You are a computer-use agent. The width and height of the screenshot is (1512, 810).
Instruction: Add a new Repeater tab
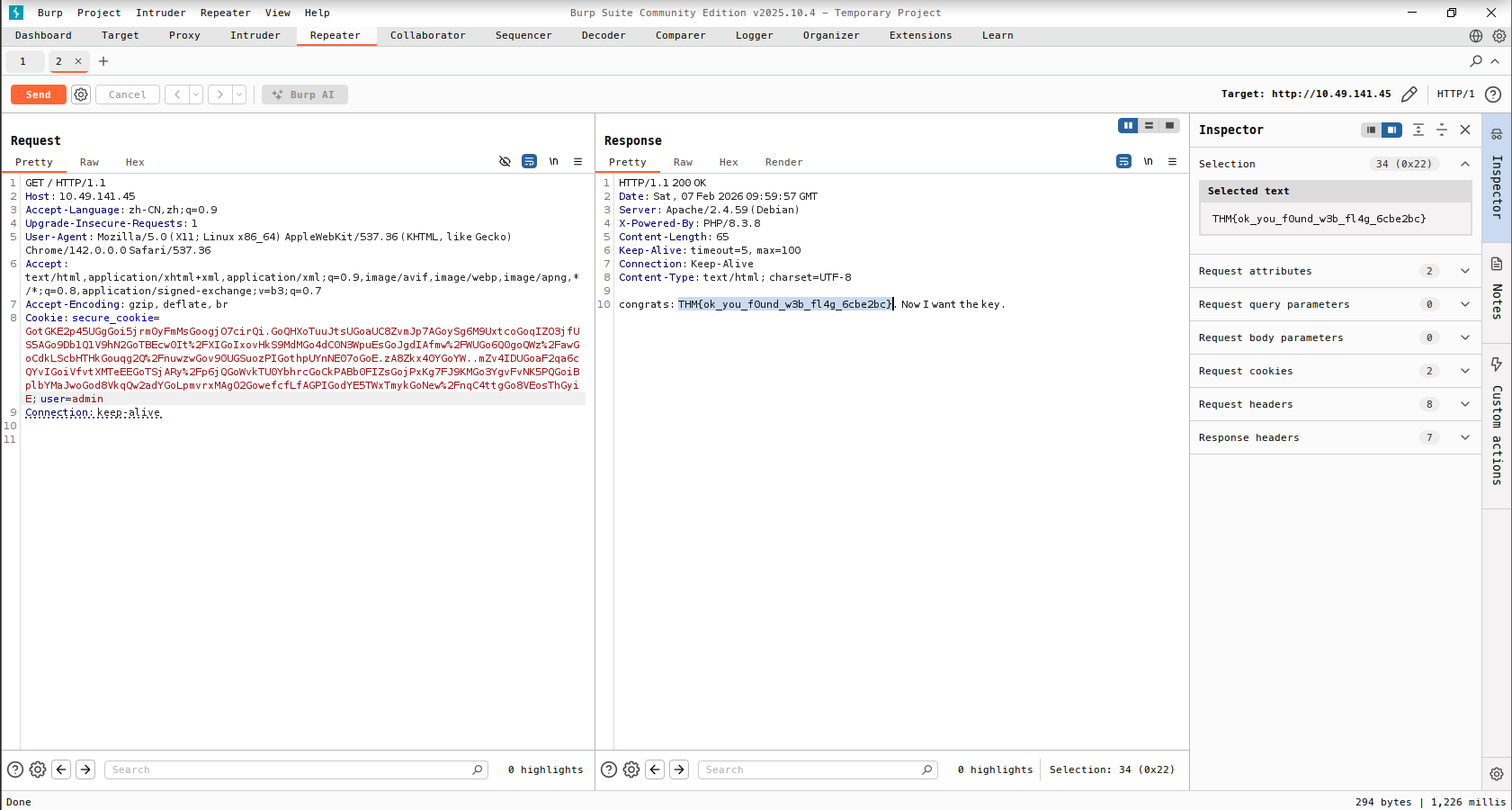[x=103, y=61]
